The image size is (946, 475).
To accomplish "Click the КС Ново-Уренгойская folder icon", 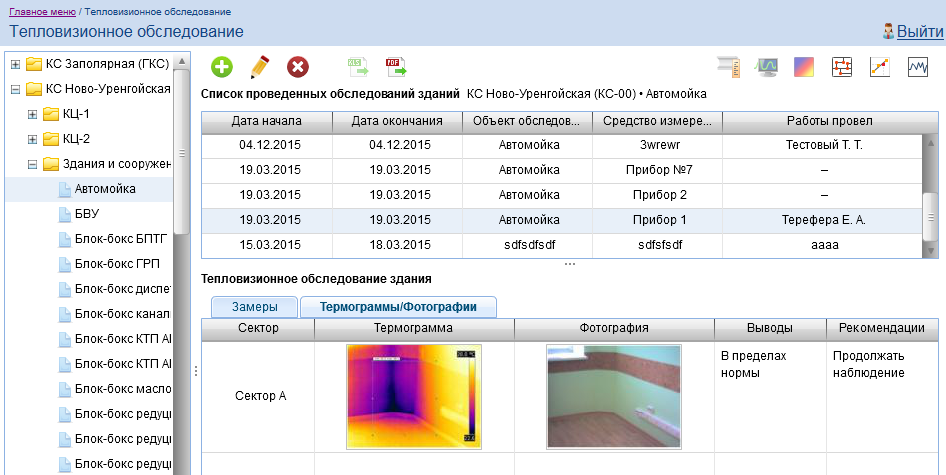I will tap(34, 89).
